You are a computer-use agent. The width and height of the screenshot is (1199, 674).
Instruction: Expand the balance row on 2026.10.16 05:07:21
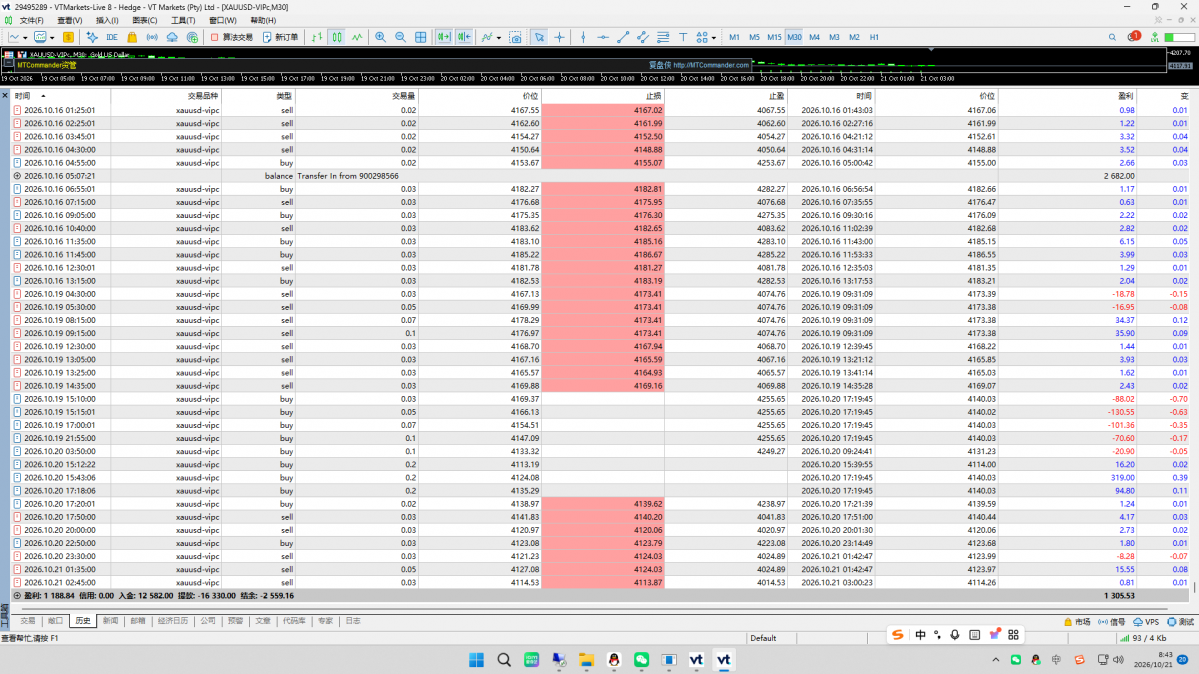point(17,176)
